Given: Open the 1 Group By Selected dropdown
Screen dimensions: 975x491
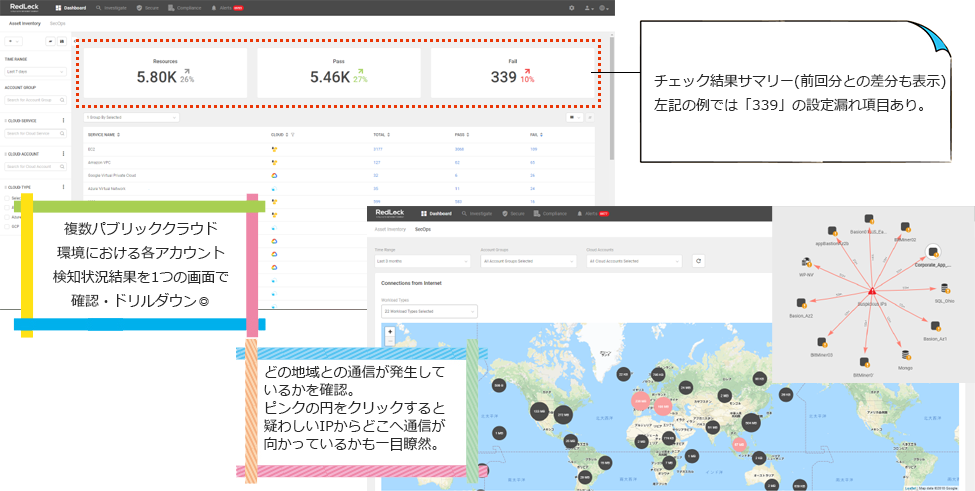Looking at the screenshot, I should tap(131, 117).
